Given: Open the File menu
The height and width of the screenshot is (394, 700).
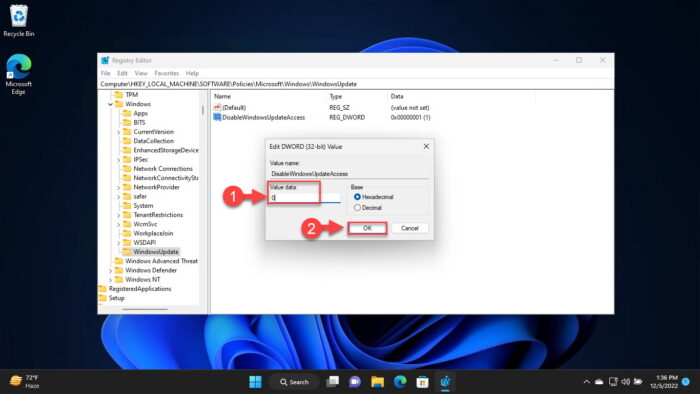Looking at the screenshot, I should [105, 73].
